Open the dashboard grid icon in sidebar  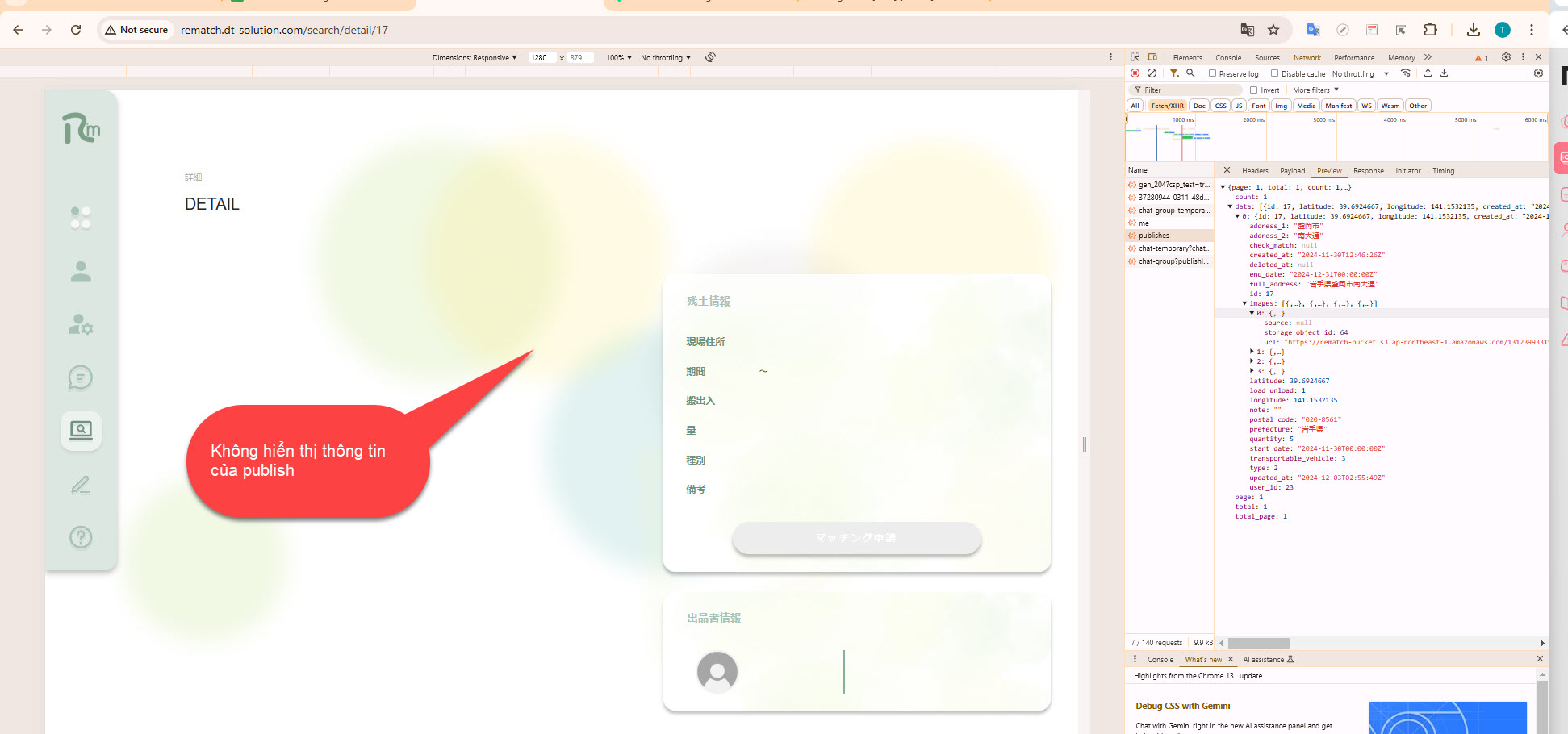81,218
